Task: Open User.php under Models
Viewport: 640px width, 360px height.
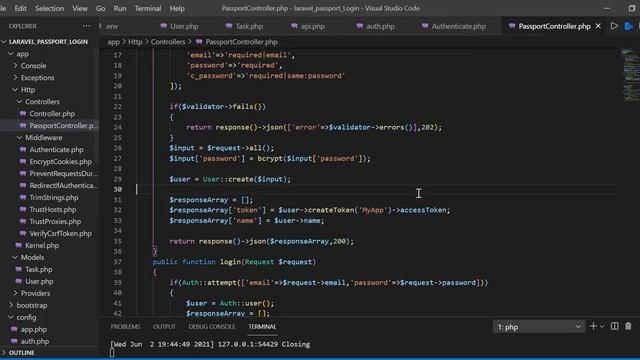Action: pos(39,281)
